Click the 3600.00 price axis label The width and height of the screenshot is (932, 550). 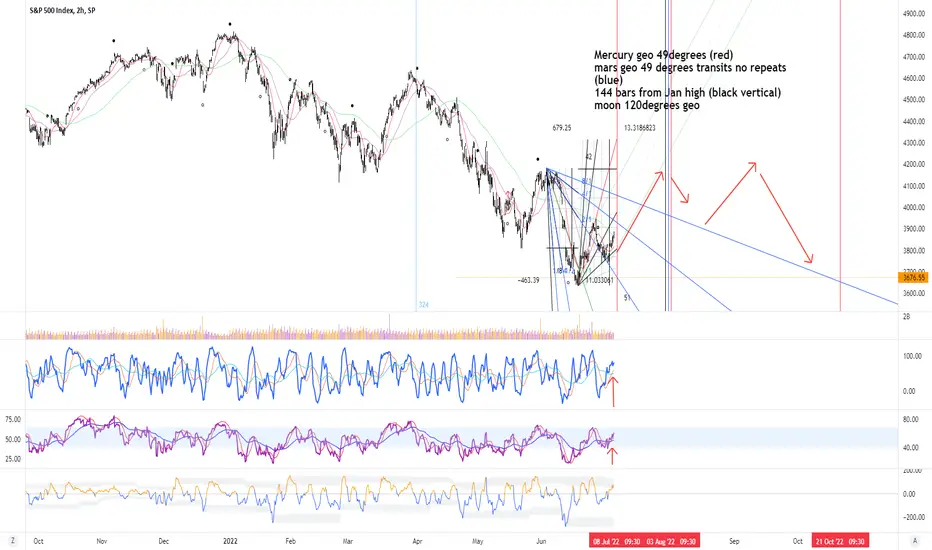click(x=914, y=293)
